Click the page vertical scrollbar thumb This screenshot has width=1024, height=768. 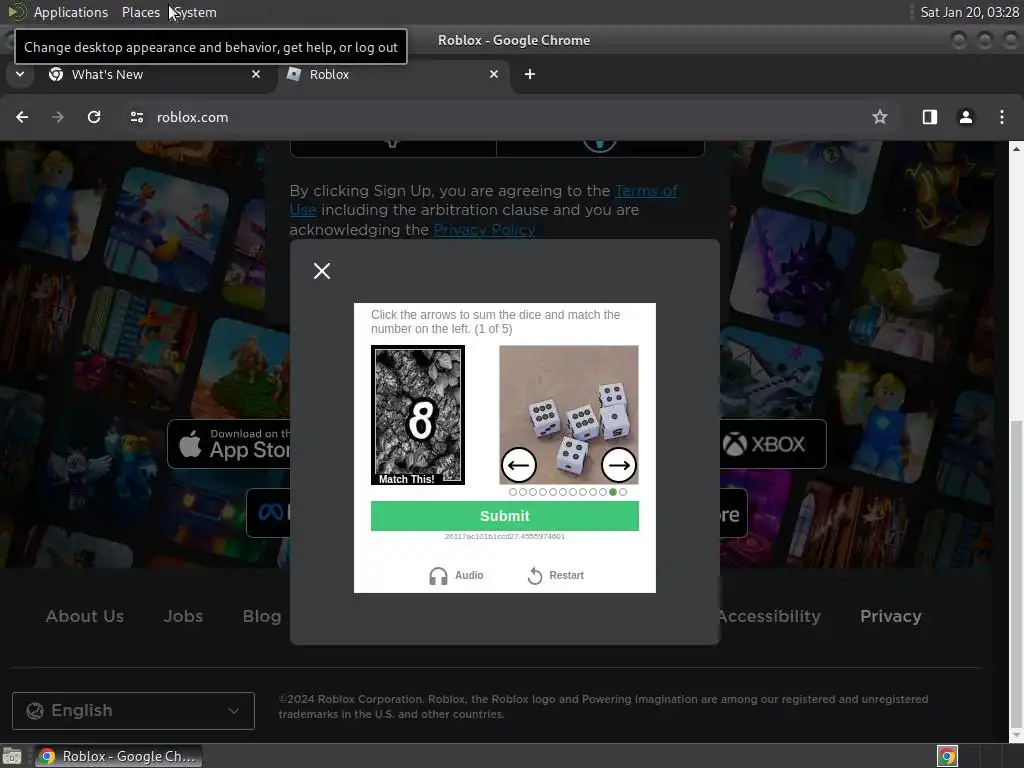[1016, 575]
